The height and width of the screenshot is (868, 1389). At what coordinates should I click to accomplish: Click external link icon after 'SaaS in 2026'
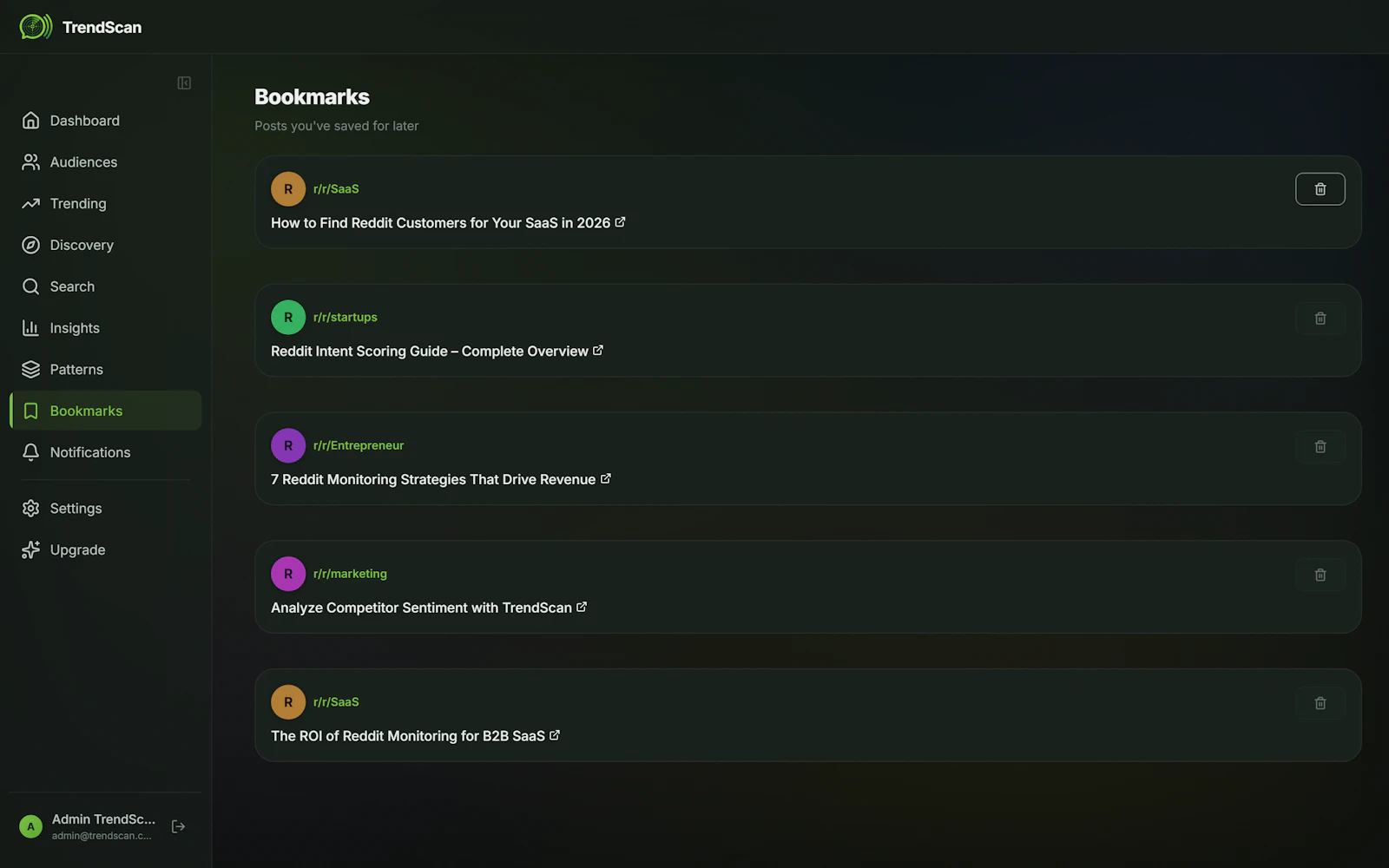click(620, 222)
